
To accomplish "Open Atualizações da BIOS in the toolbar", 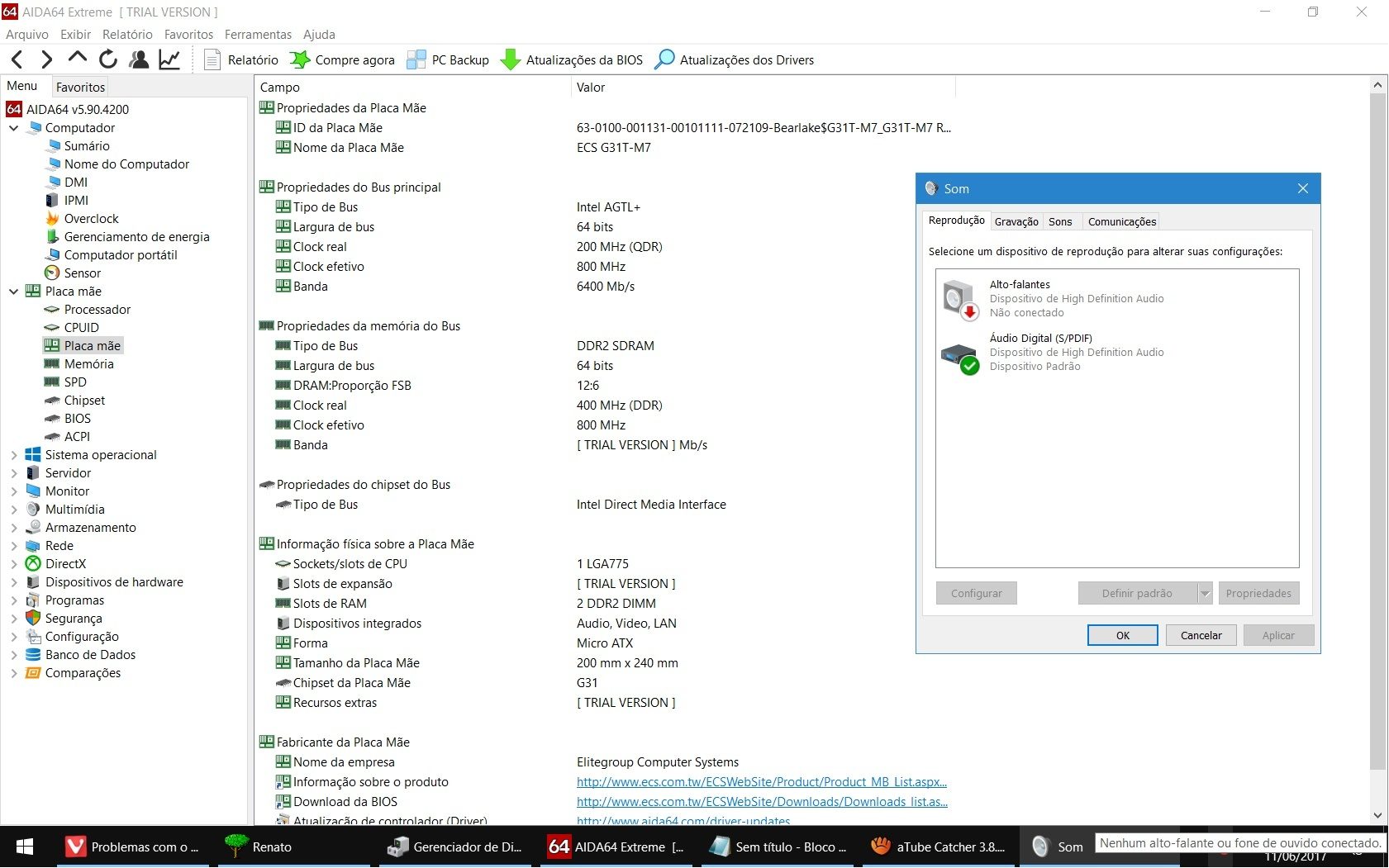I will click(573, 59).
